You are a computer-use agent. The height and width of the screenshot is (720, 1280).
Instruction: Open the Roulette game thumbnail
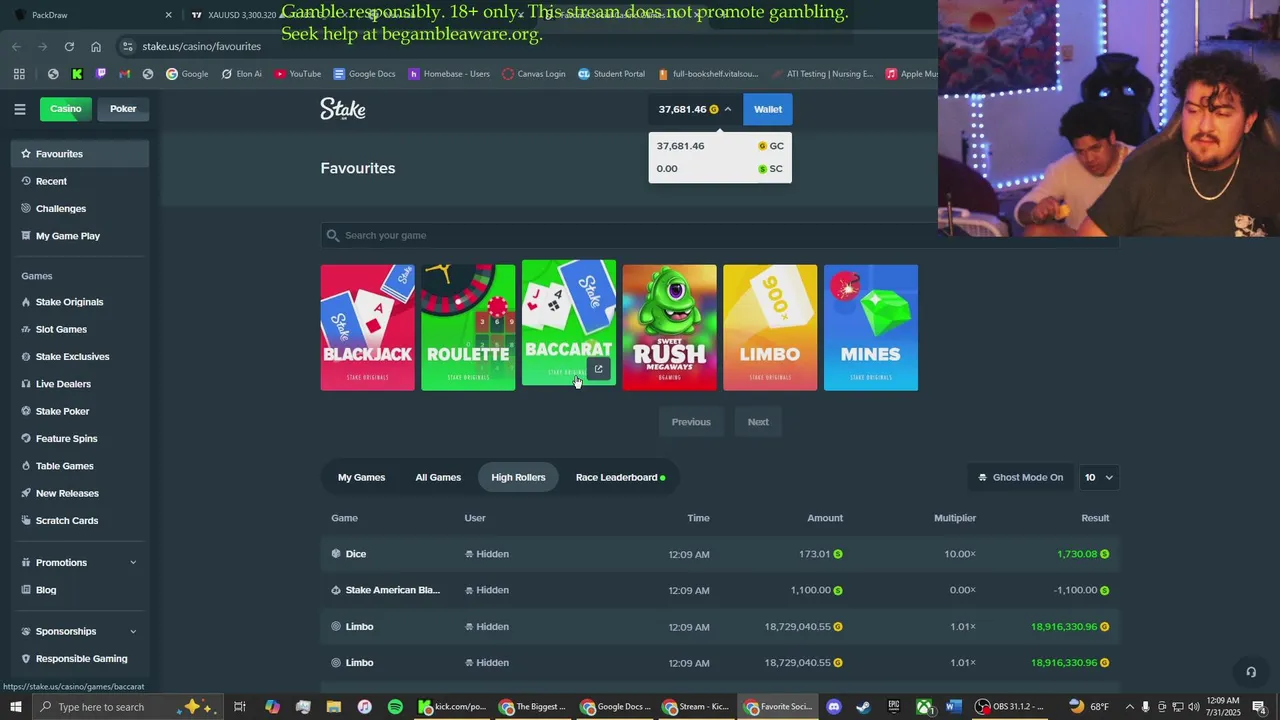[x=468, y=327]
